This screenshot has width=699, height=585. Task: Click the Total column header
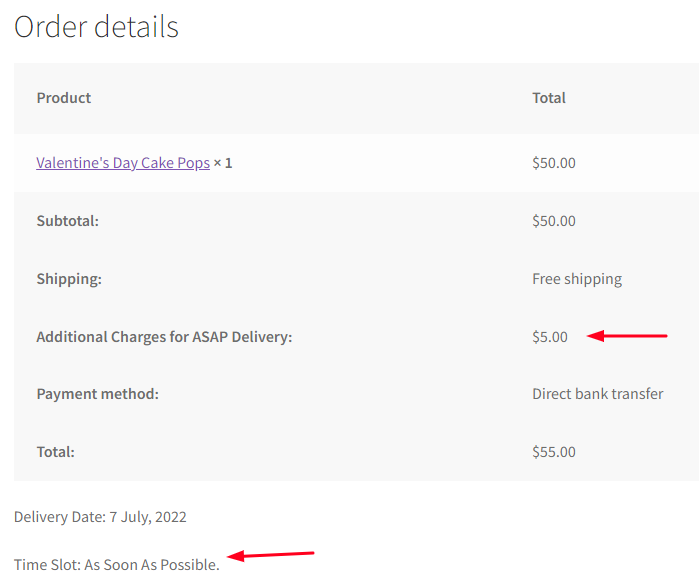pos(549,98)
